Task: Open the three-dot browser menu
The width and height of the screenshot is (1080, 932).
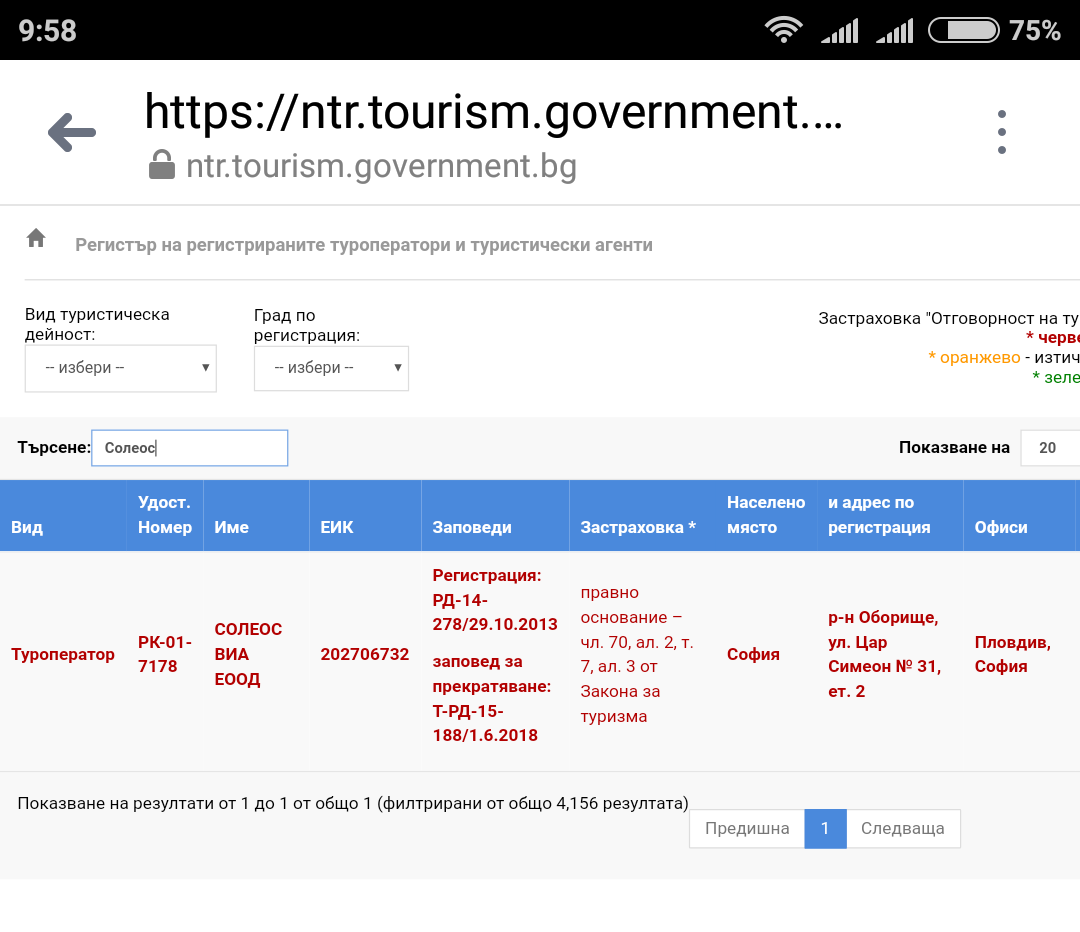Action: click(1001, 132)
